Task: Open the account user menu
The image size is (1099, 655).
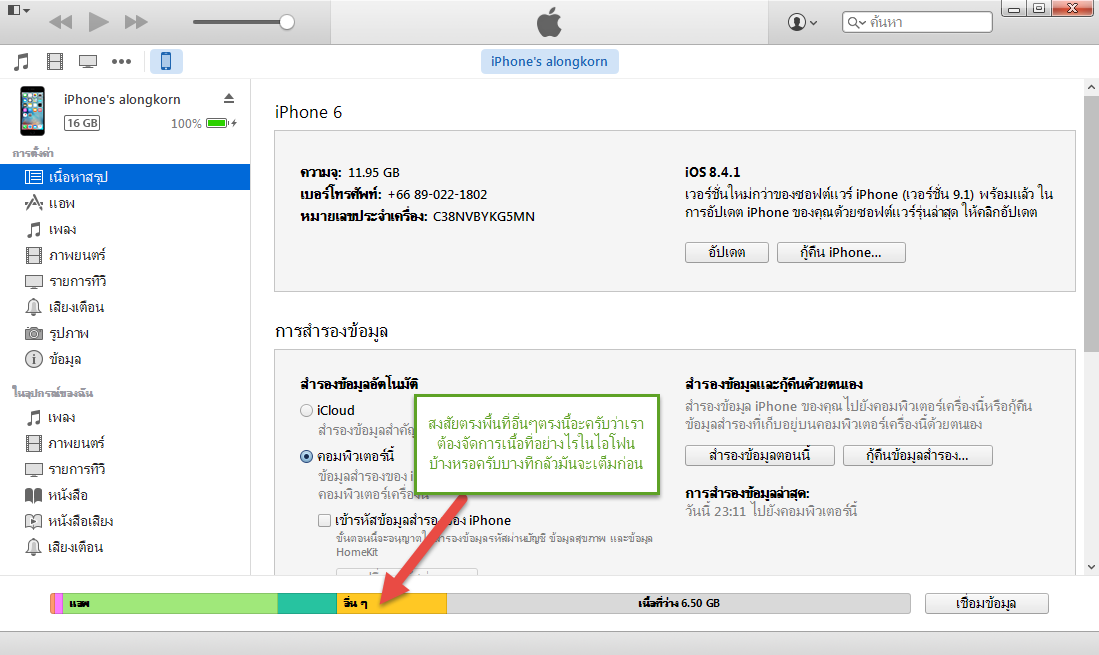Action: coord(803,22)
